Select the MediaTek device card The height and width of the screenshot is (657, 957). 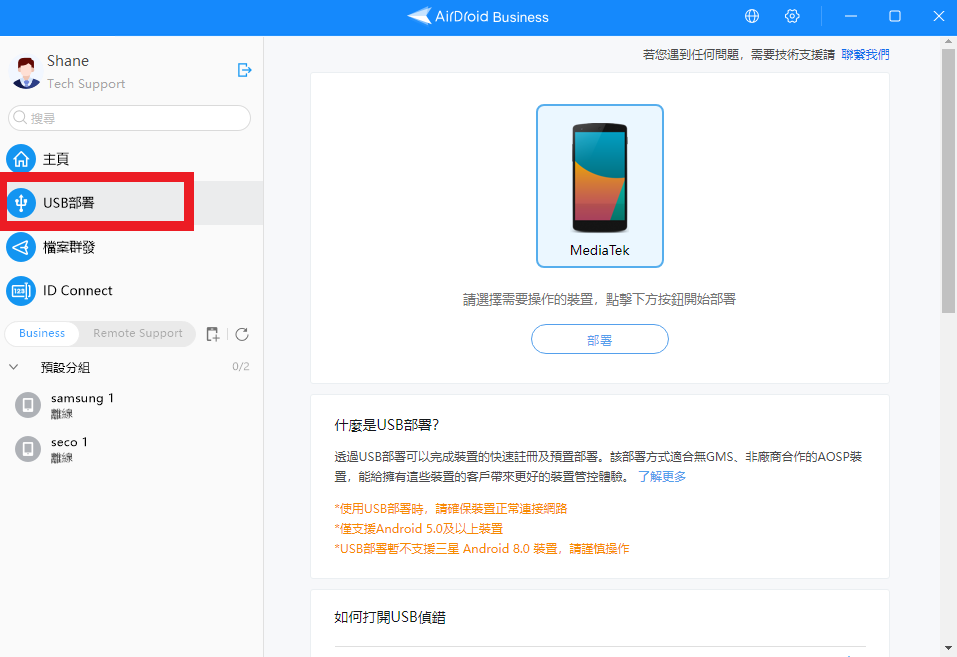click(x=600, y=186)
